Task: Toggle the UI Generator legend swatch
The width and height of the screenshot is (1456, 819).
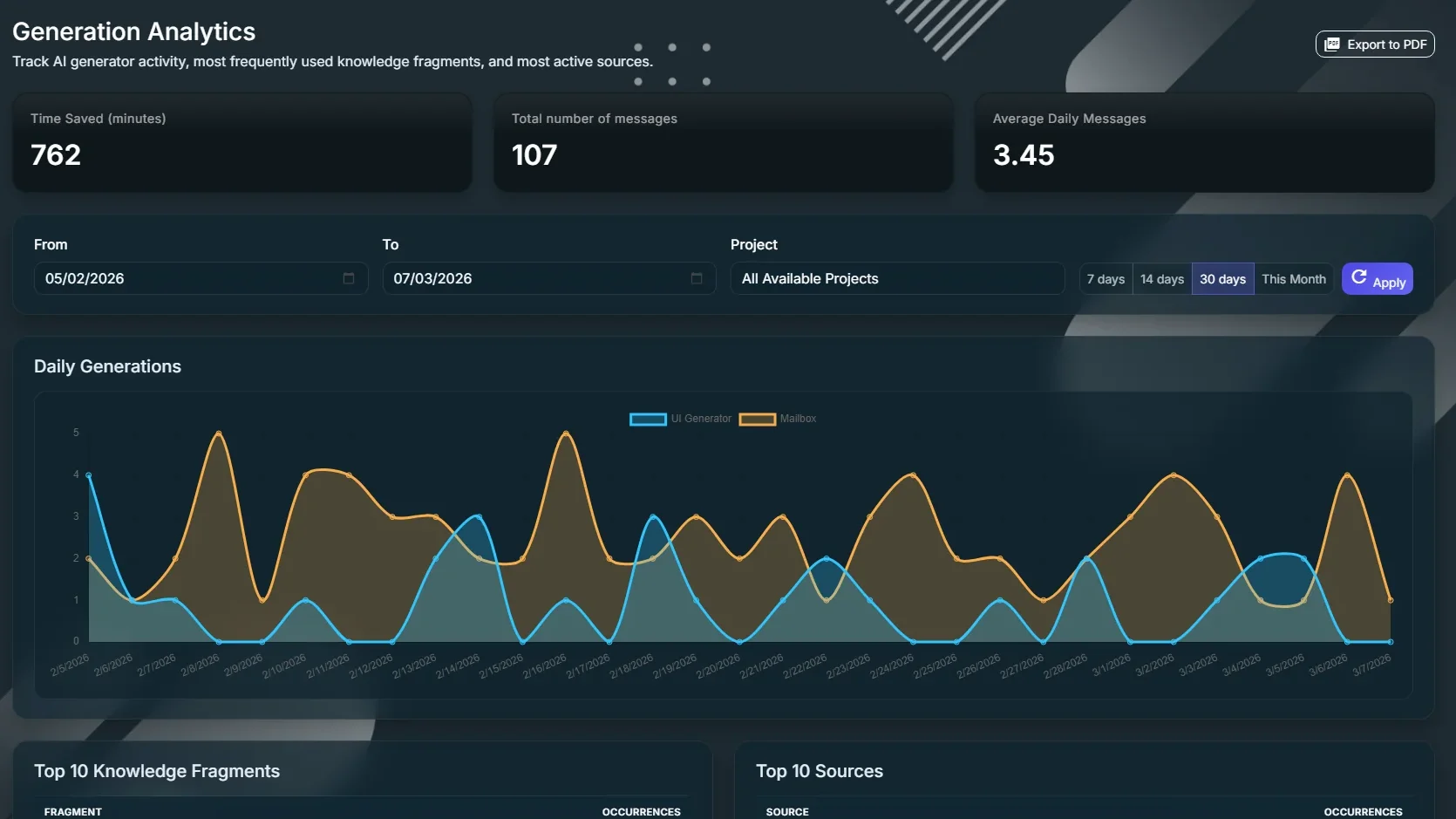Action: [648, 419]
